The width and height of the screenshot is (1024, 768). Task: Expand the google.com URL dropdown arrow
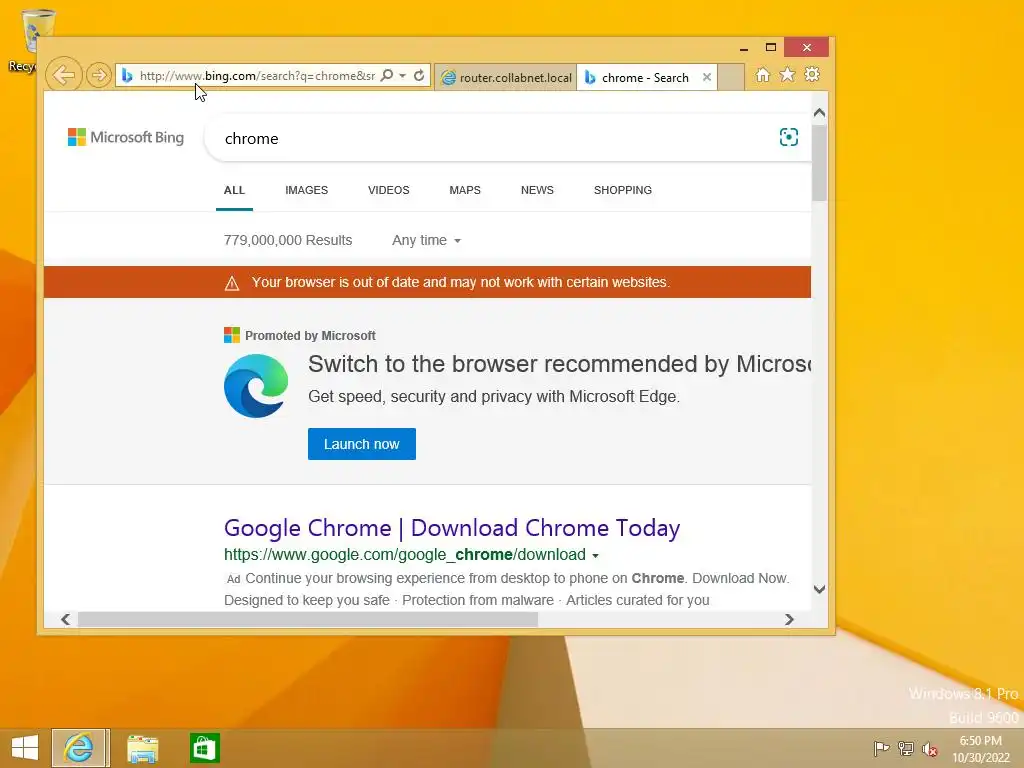coord(596,556)
